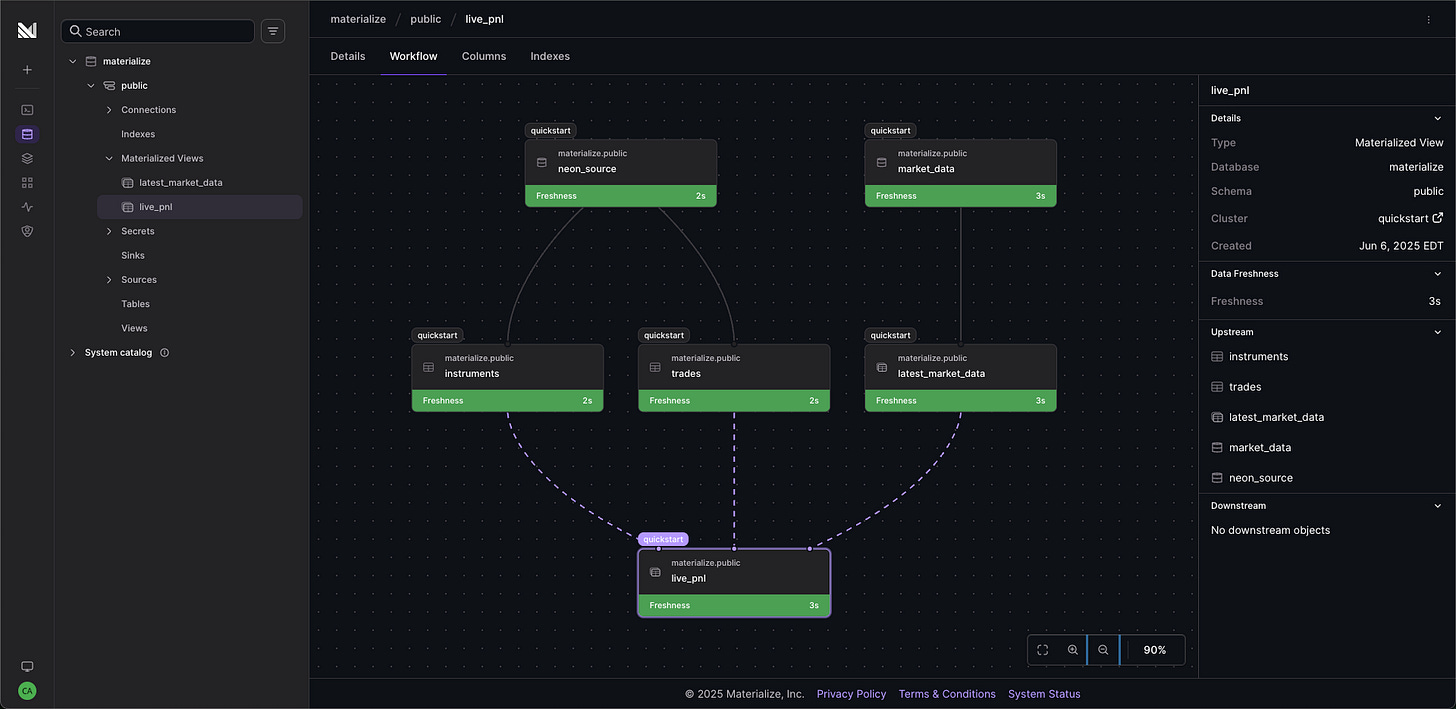Click the live_pnl node icon

click(655, 572)
